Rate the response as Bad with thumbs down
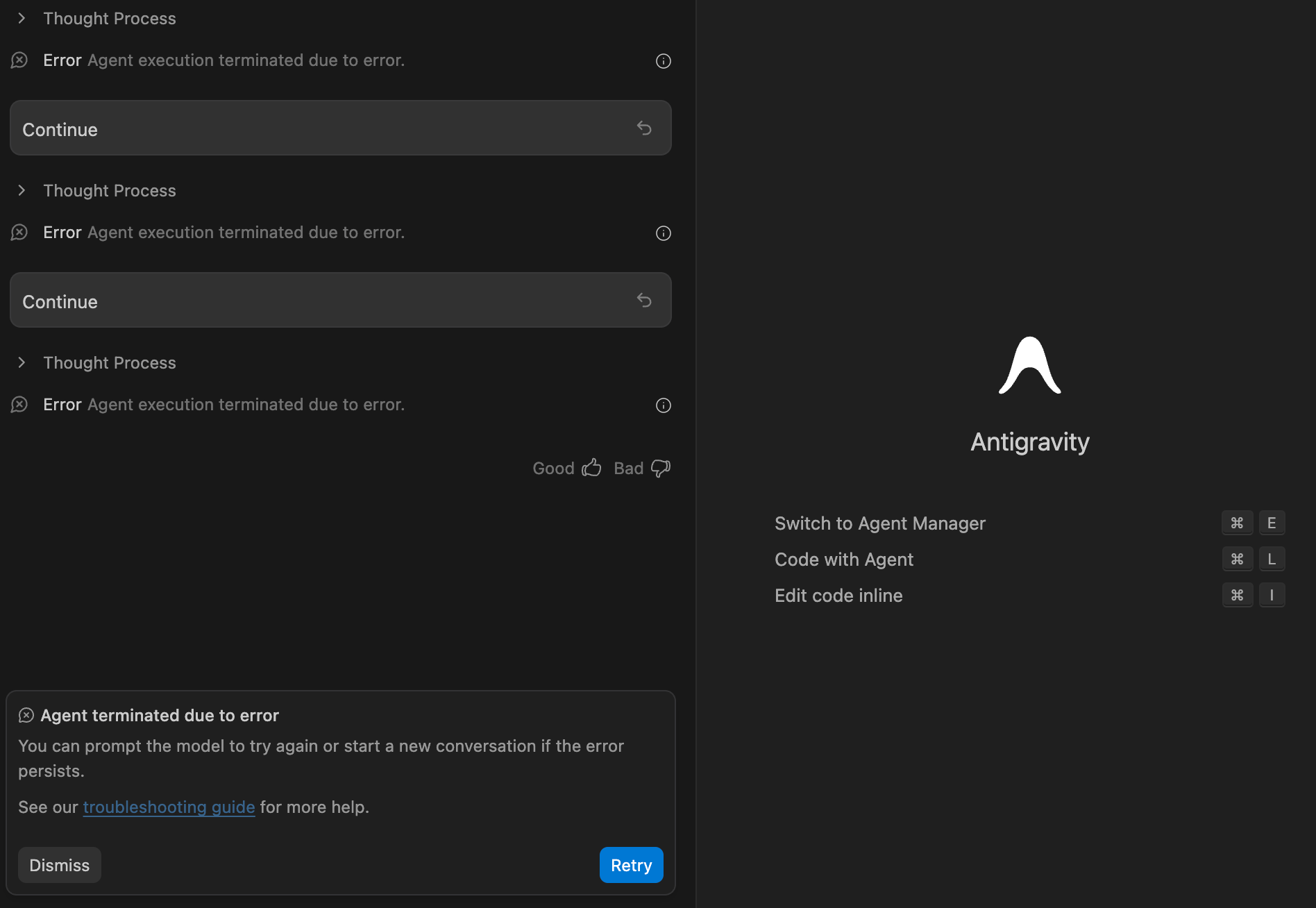This screenshot has height=908, width=1316. click(659, 469)
